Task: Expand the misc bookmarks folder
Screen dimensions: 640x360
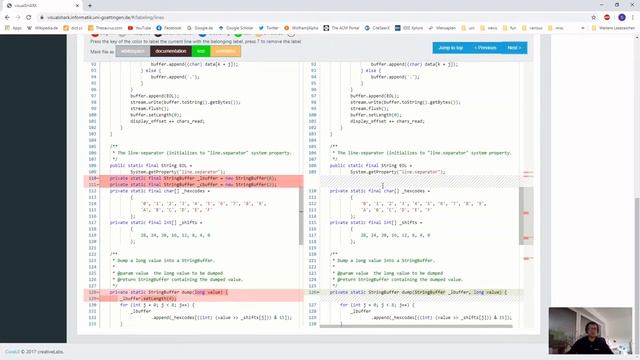Action: [556, 28]
